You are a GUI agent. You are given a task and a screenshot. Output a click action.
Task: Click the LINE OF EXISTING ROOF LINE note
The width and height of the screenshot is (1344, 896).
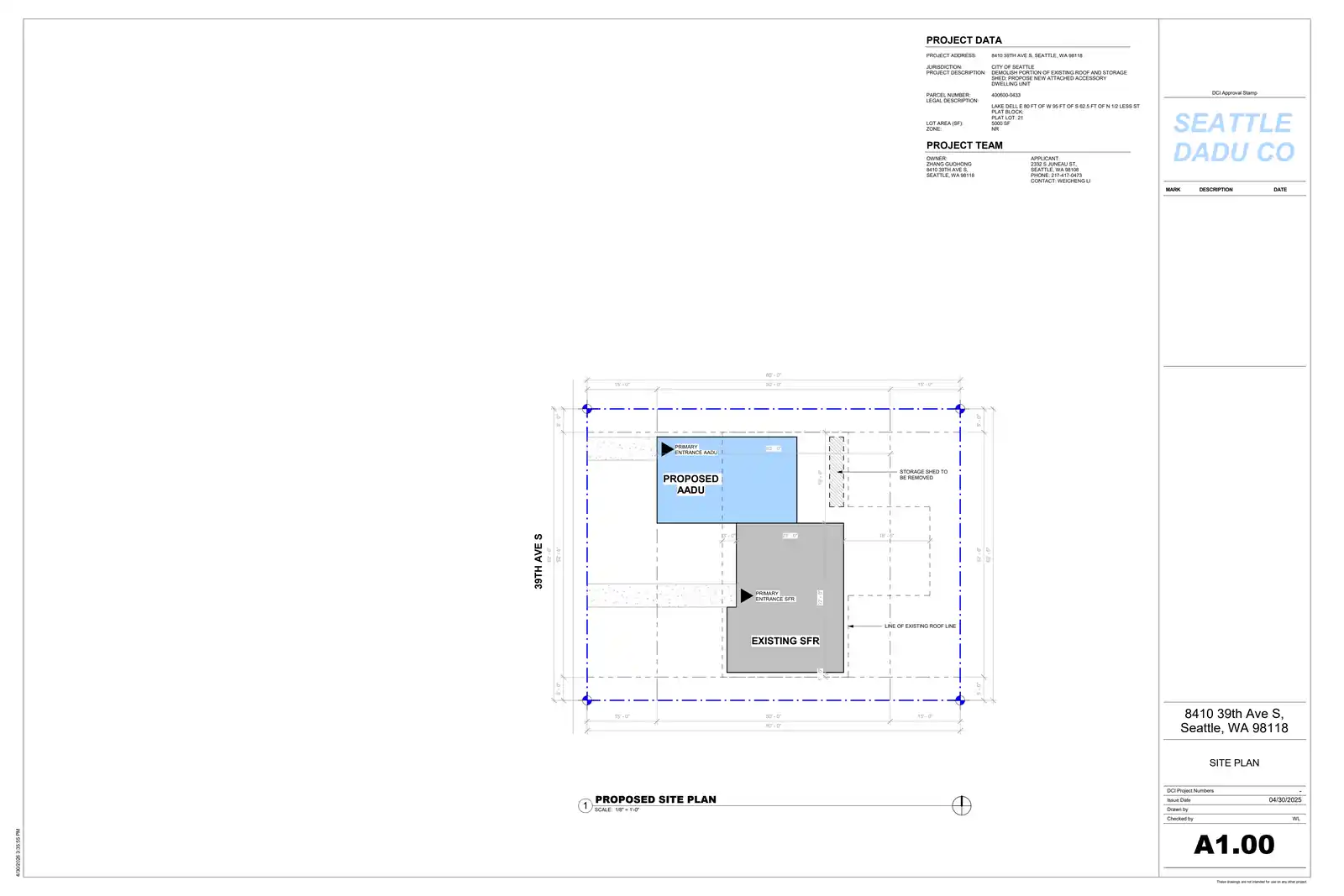tap(920, 626)
